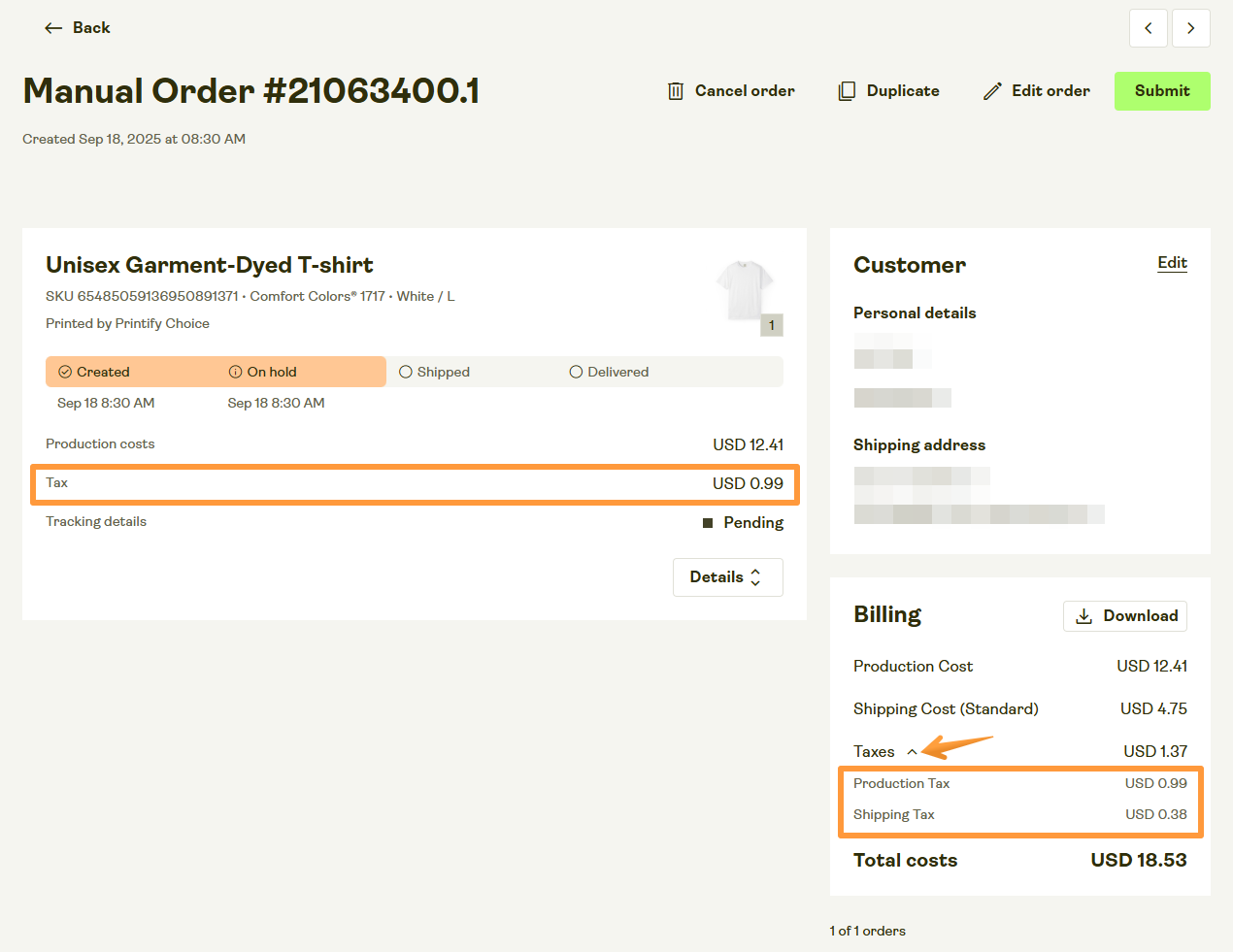Click the pencil icon beside Edit order

(992, 90)
